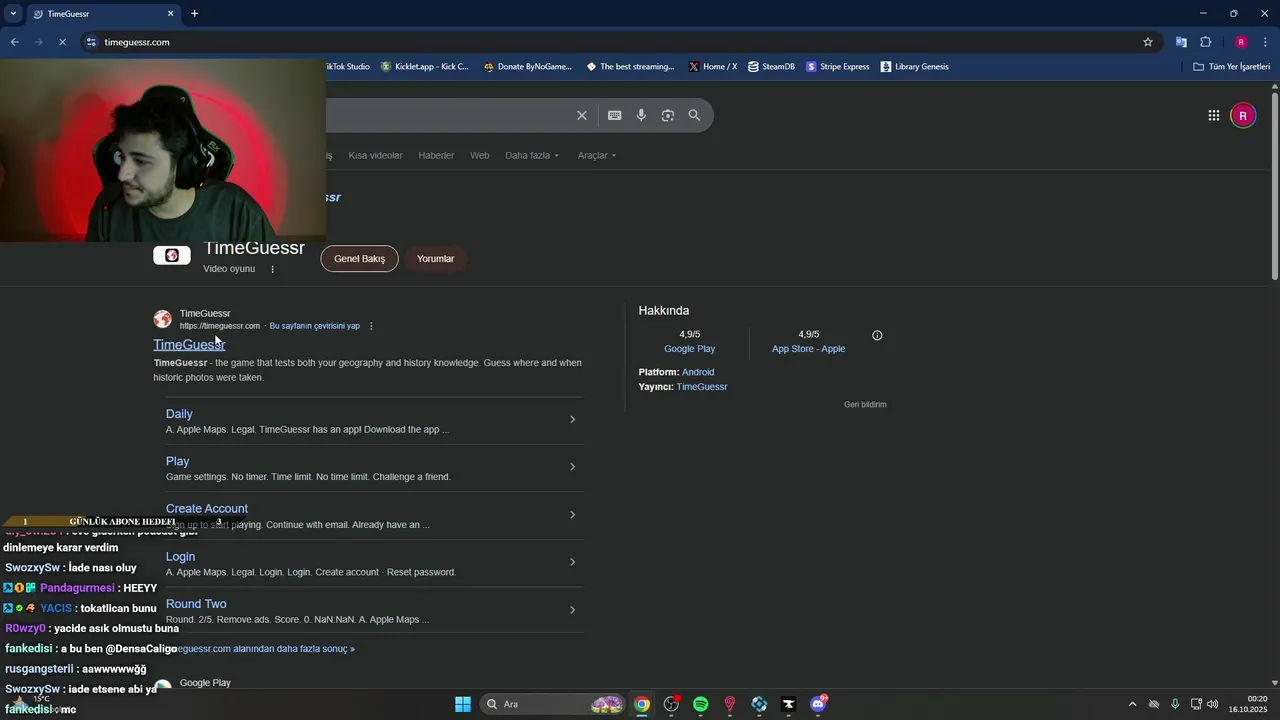Viewport: 1280px width, 720px height.
Task: Open the volume control in the tray
Action: coord(1212,704)
